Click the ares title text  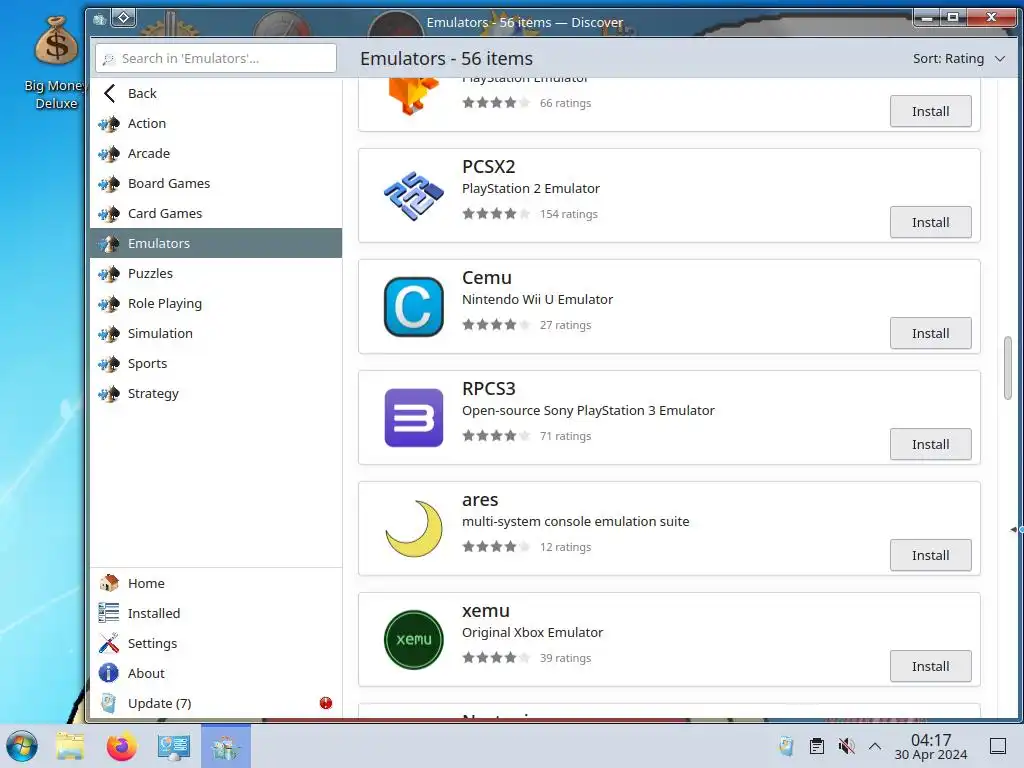pyautogui.click(x=480, y=500)
